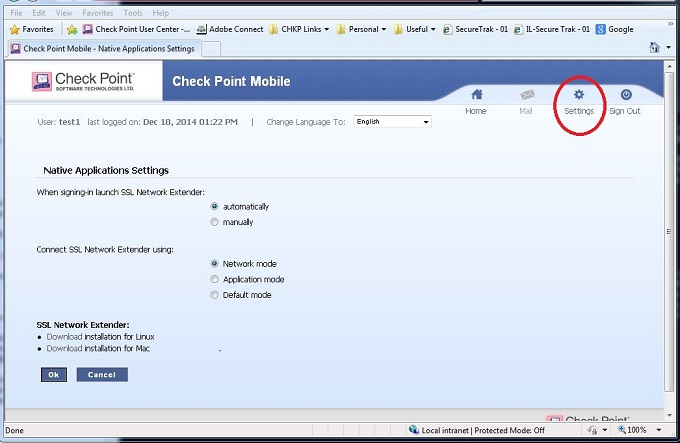680x443 pixels.
Task: Click the zoom magnifier 100% icon
Action: (622, 430)
